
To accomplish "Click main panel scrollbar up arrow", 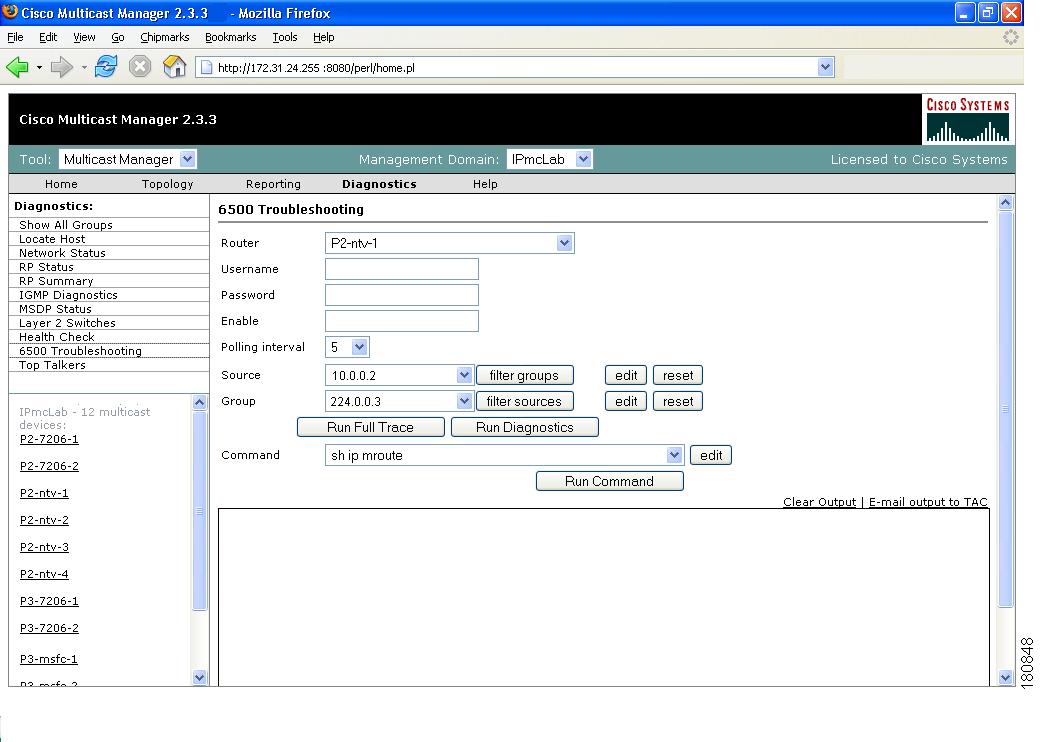I will [x=1006, y=202].
